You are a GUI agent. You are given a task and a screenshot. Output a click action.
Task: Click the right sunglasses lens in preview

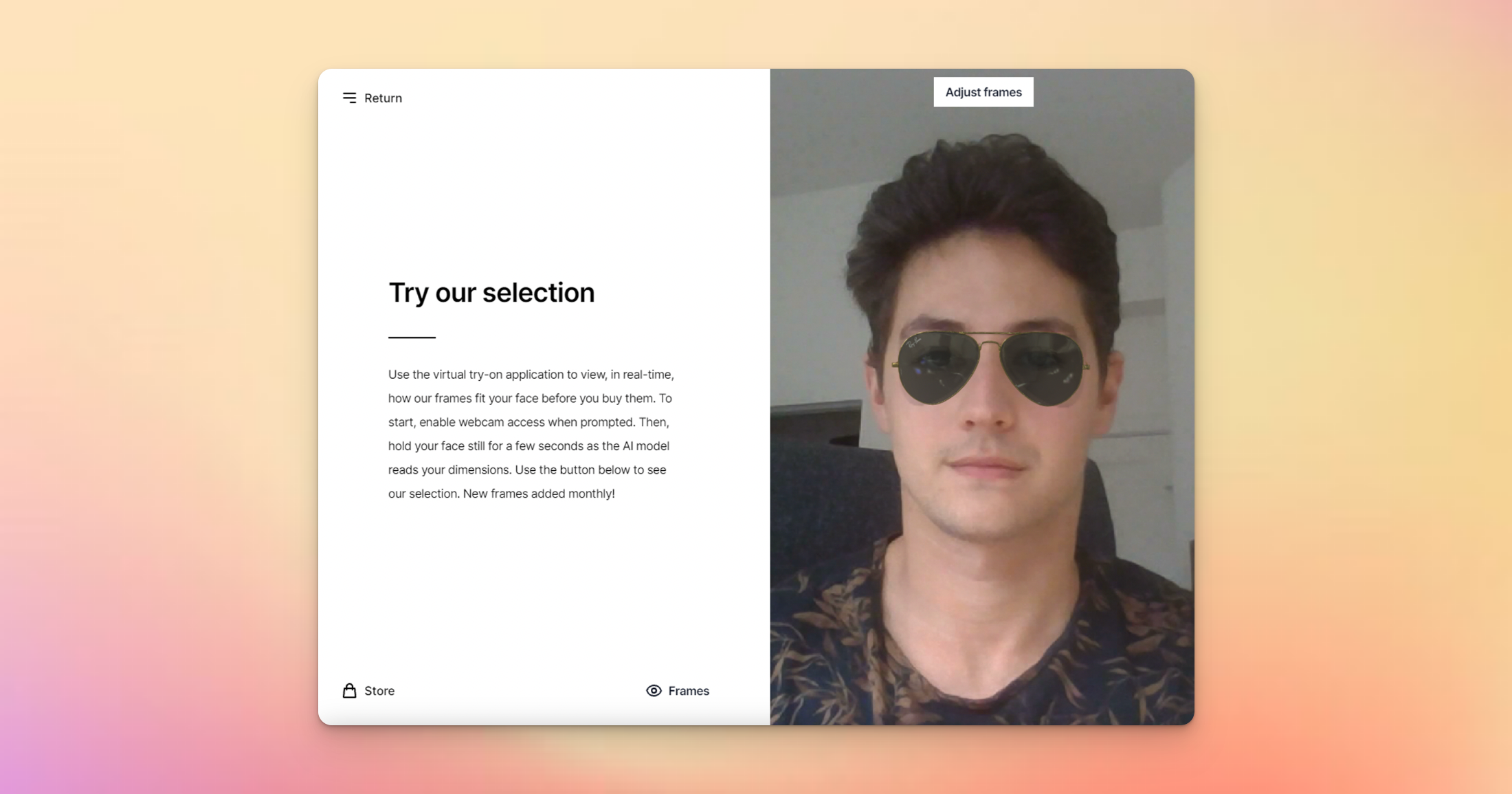(x=1043, y=368)
